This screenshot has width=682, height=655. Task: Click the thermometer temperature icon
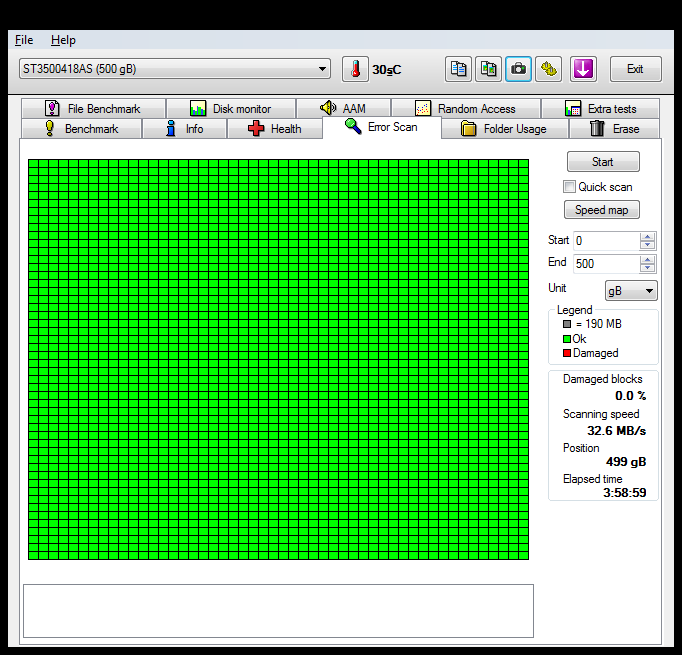[355, 69]
